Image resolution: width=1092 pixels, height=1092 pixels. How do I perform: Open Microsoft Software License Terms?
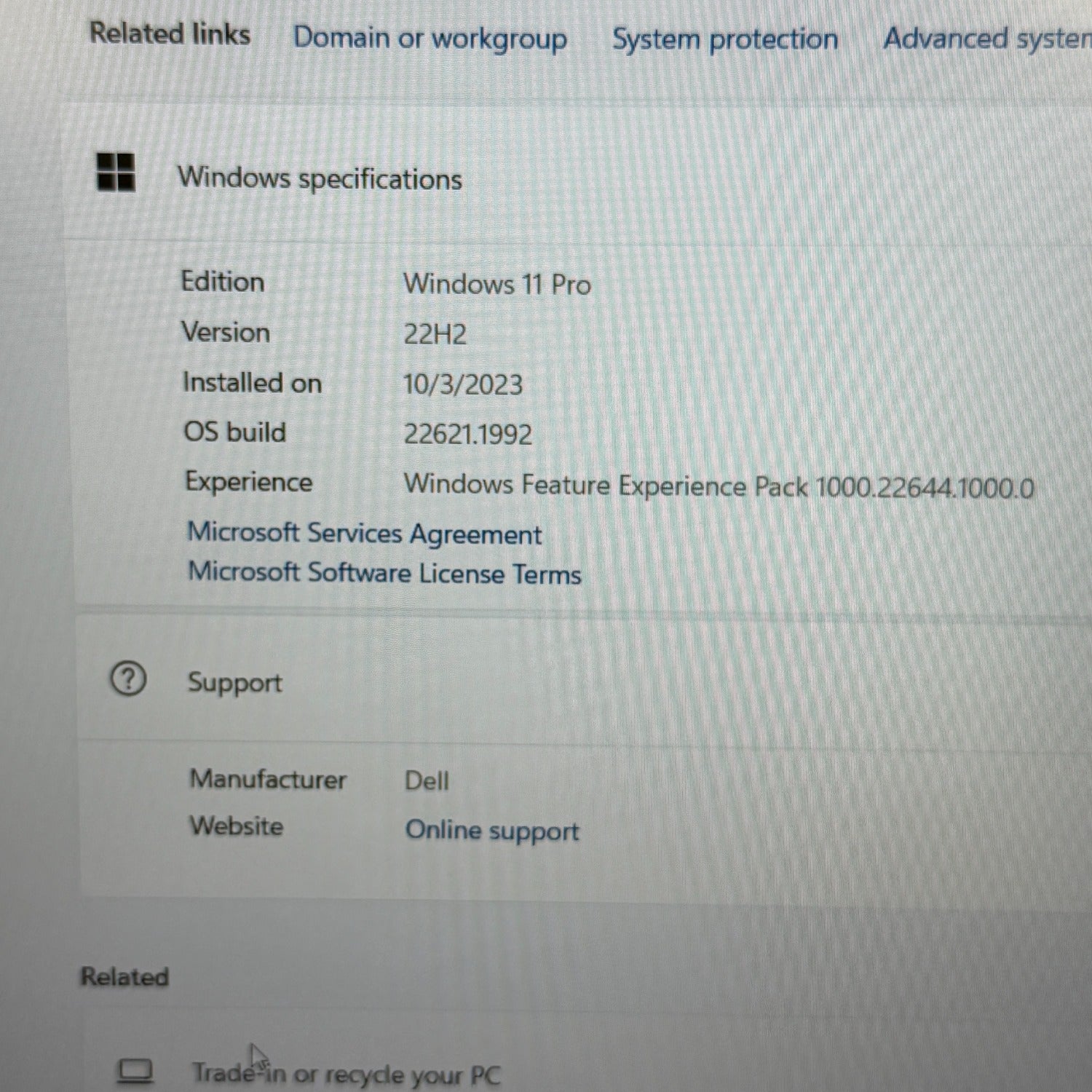click(384, 573)
